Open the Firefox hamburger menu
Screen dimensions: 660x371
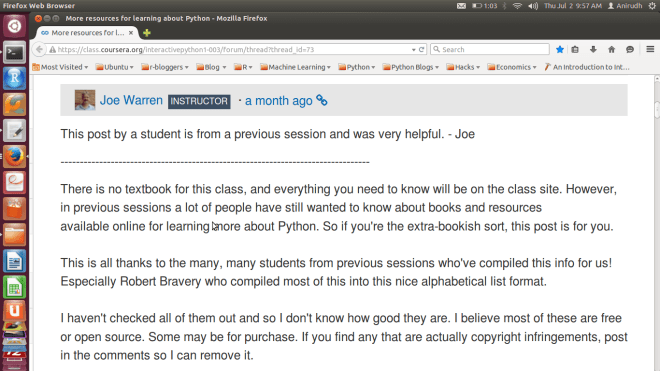(650, 49)
